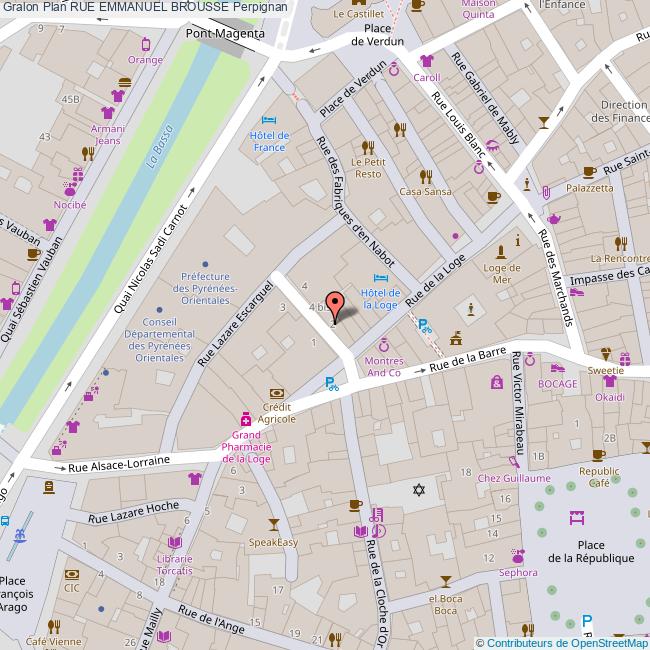Viewport: 650px width, 650px height.
Task: Select the Crédit Agricole bank icon
Action: [276, 393]
